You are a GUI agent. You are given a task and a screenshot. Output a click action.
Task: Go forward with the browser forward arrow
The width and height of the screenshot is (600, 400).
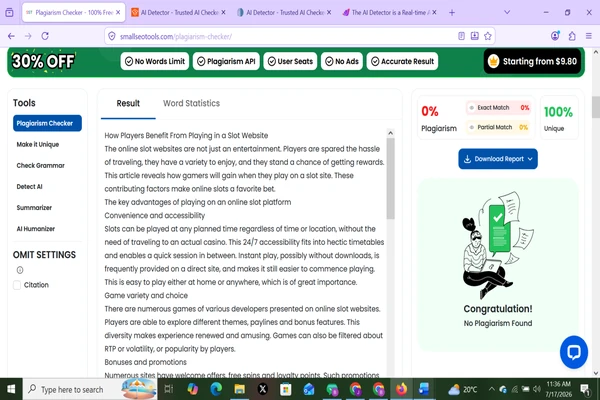click(x=28, y=36)
